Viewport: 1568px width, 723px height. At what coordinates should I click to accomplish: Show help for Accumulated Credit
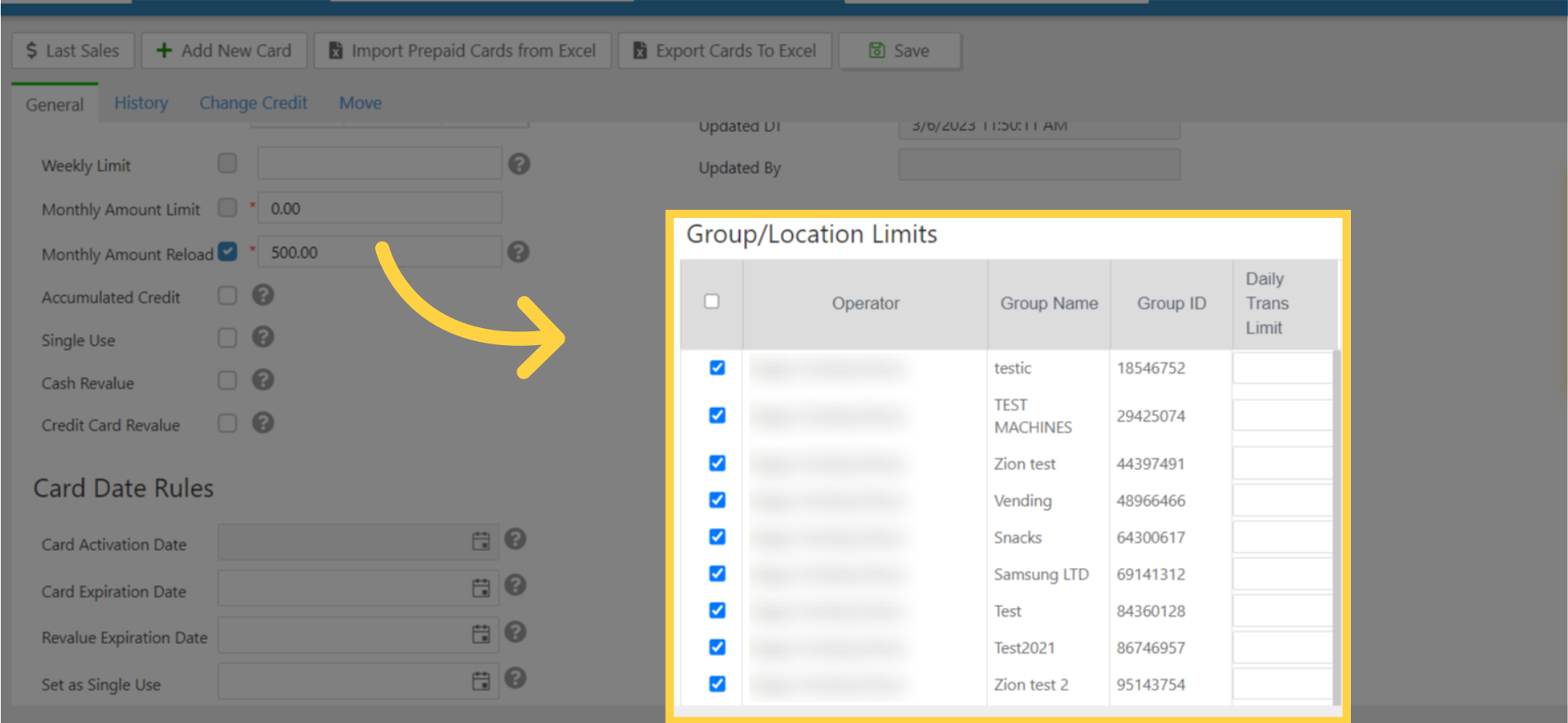(x=263, y=295)
